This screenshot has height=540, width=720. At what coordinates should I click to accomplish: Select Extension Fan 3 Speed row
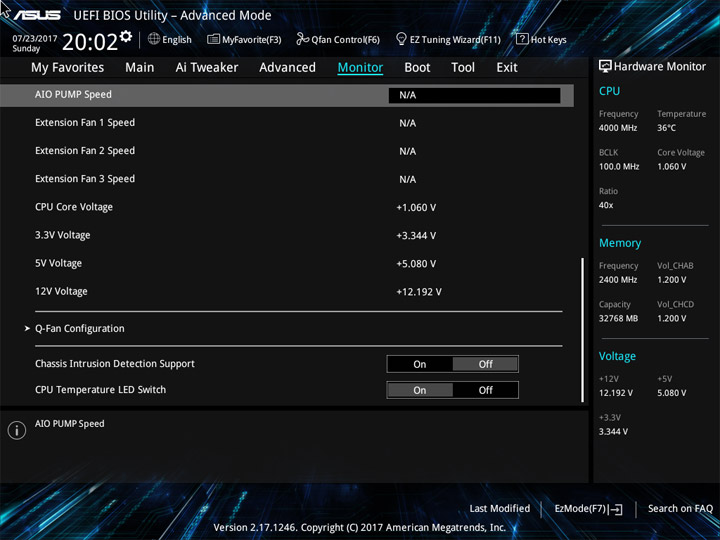pyautogui.click(x=85, y=179)
